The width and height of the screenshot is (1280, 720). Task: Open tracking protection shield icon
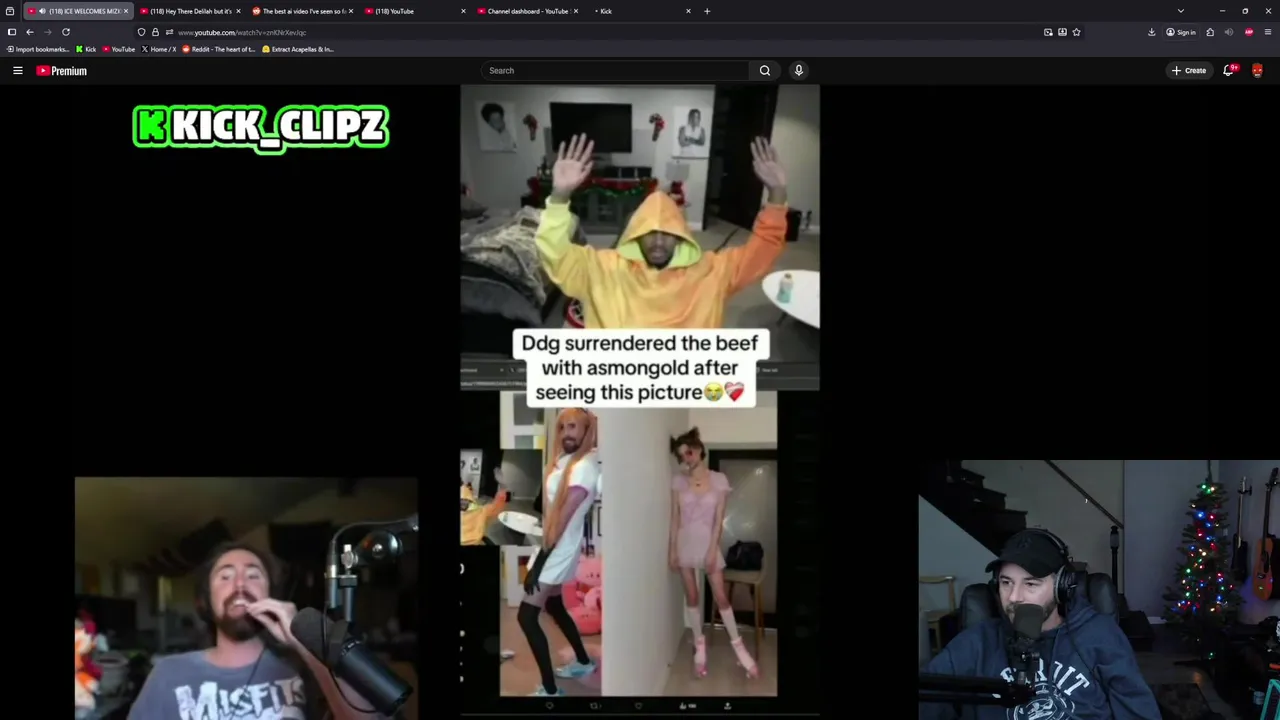141,32
